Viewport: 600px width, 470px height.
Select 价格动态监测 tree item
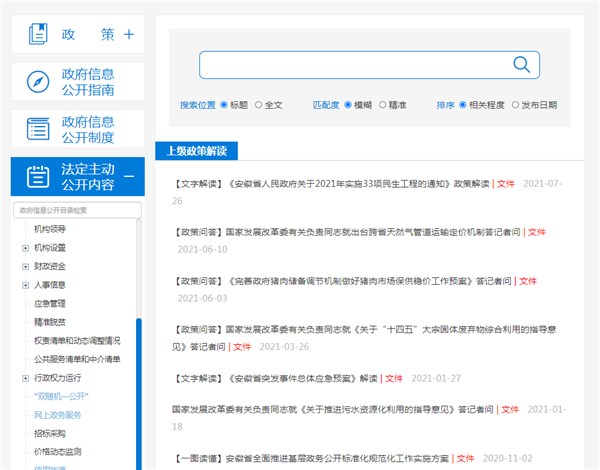click(x=57, y=452)
